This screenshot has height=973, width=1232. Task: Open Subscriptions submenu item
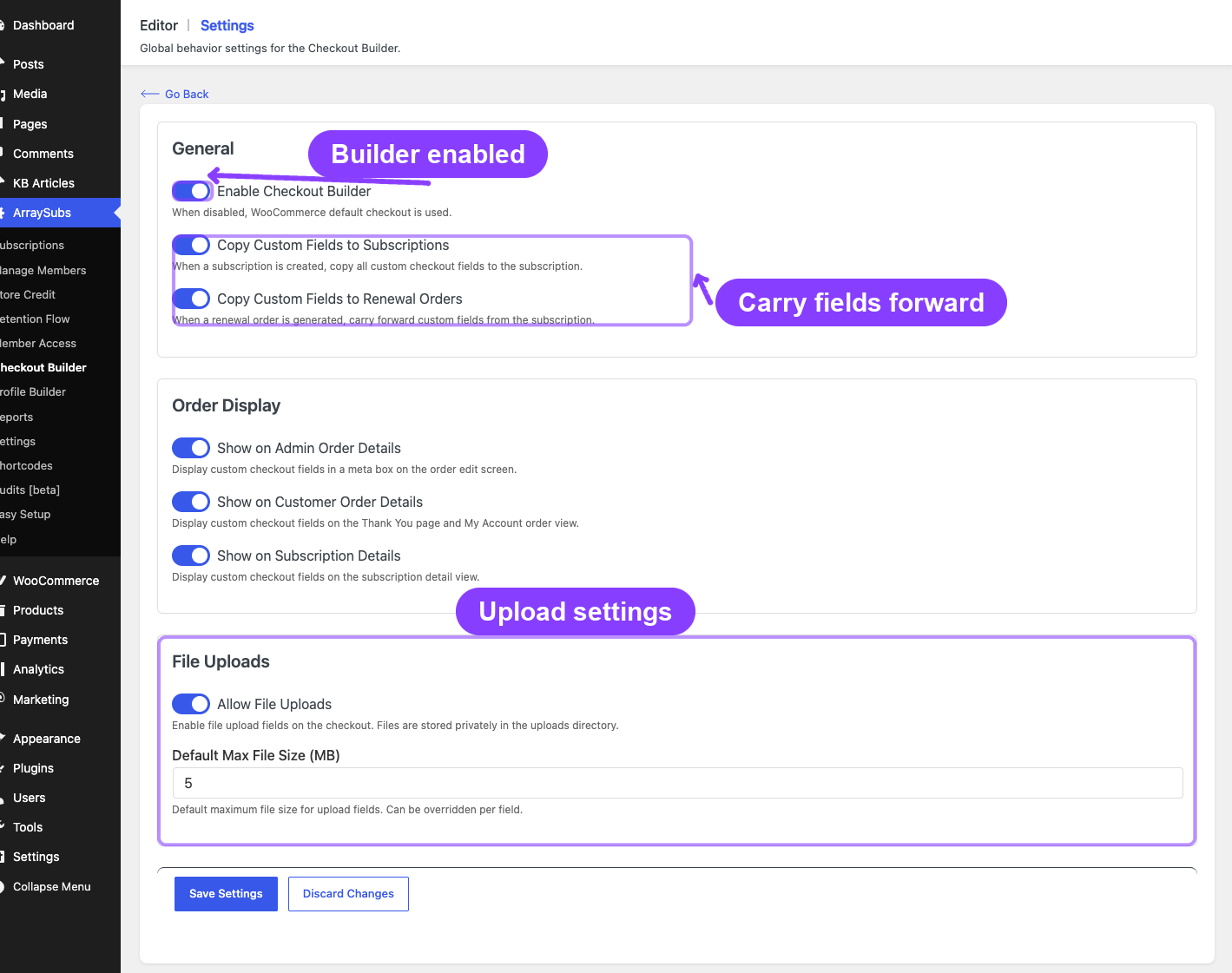(x=60, y=246)
